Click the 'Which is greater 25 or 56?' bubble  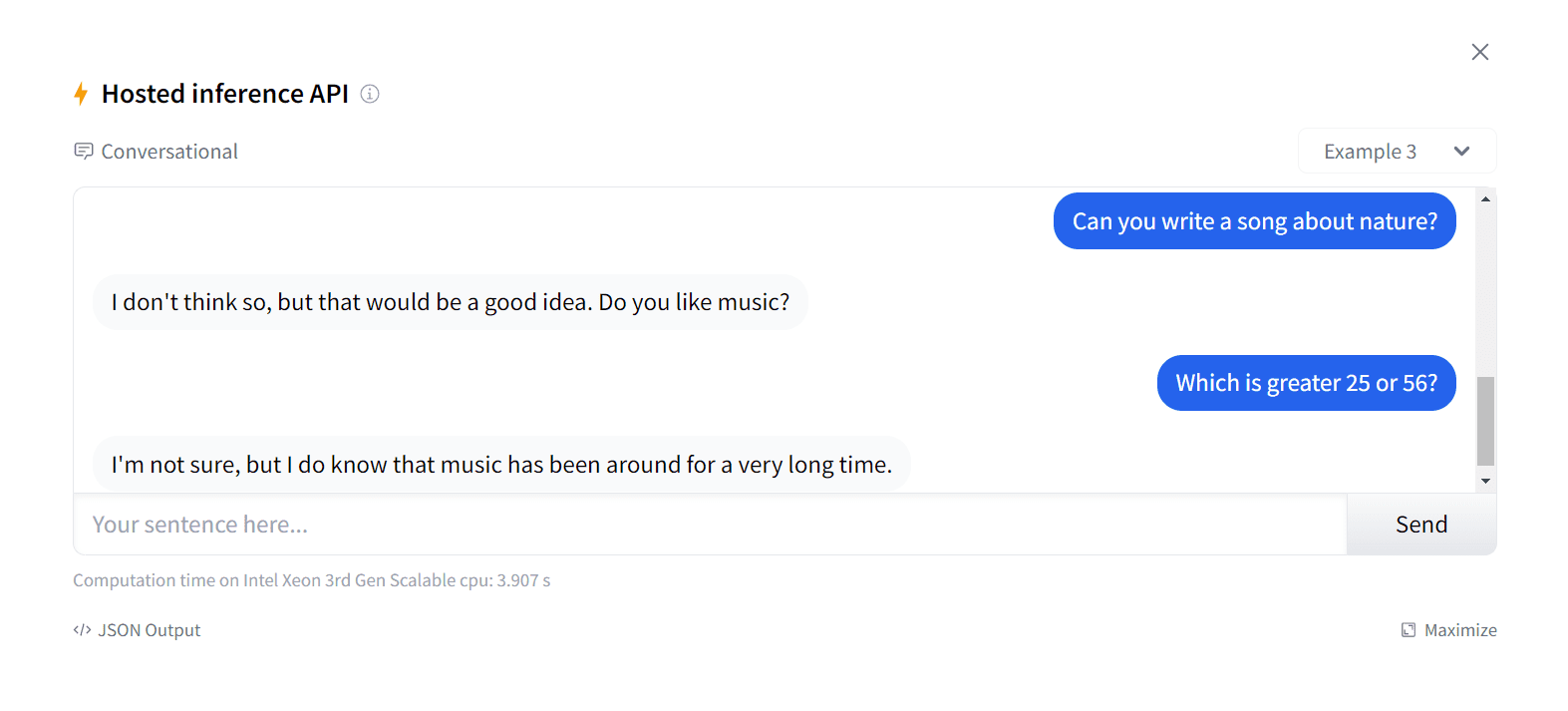click(x=1306, y=383)
